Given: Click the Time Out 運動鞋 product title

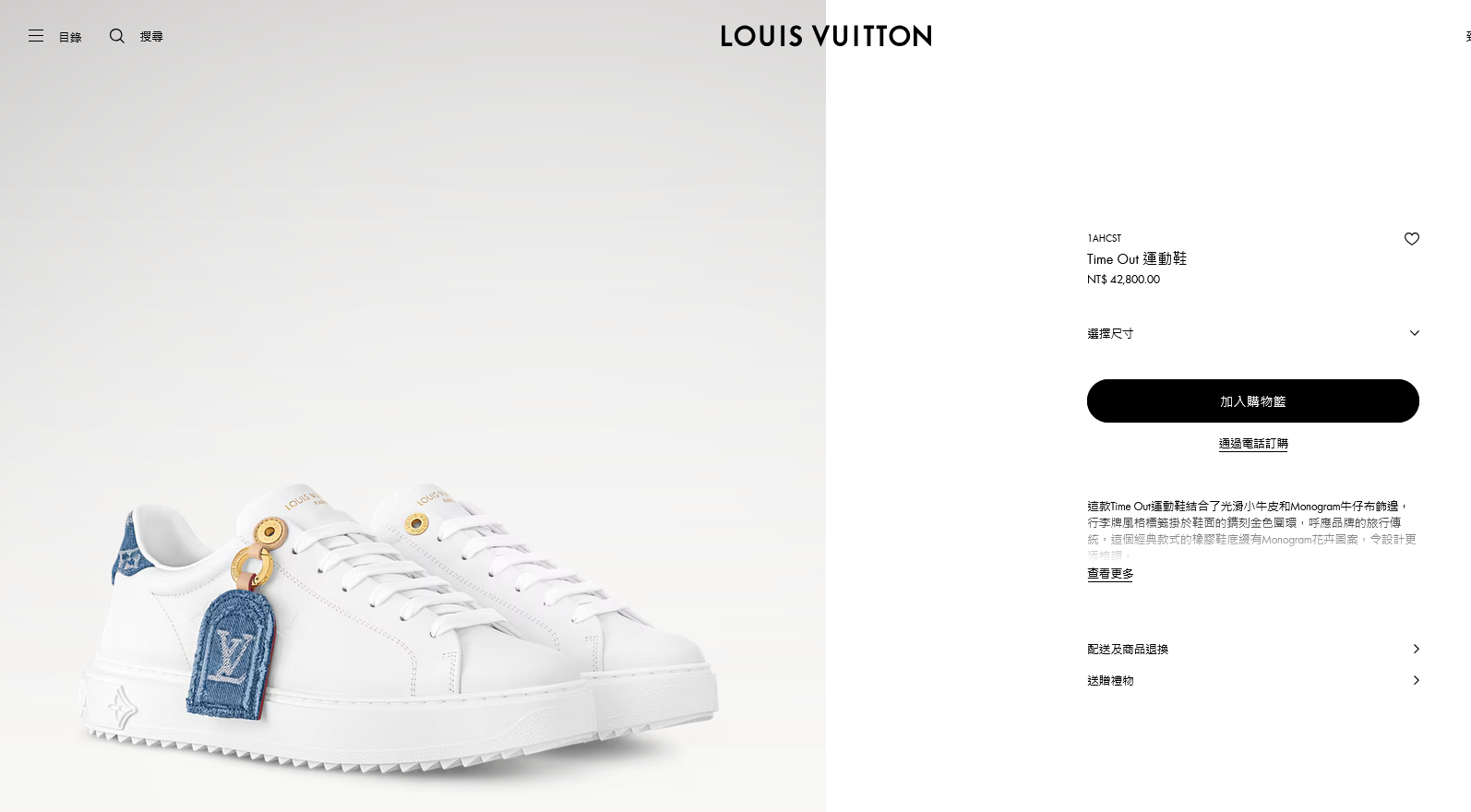Looking at the screenshot, I should point(1137,259).
